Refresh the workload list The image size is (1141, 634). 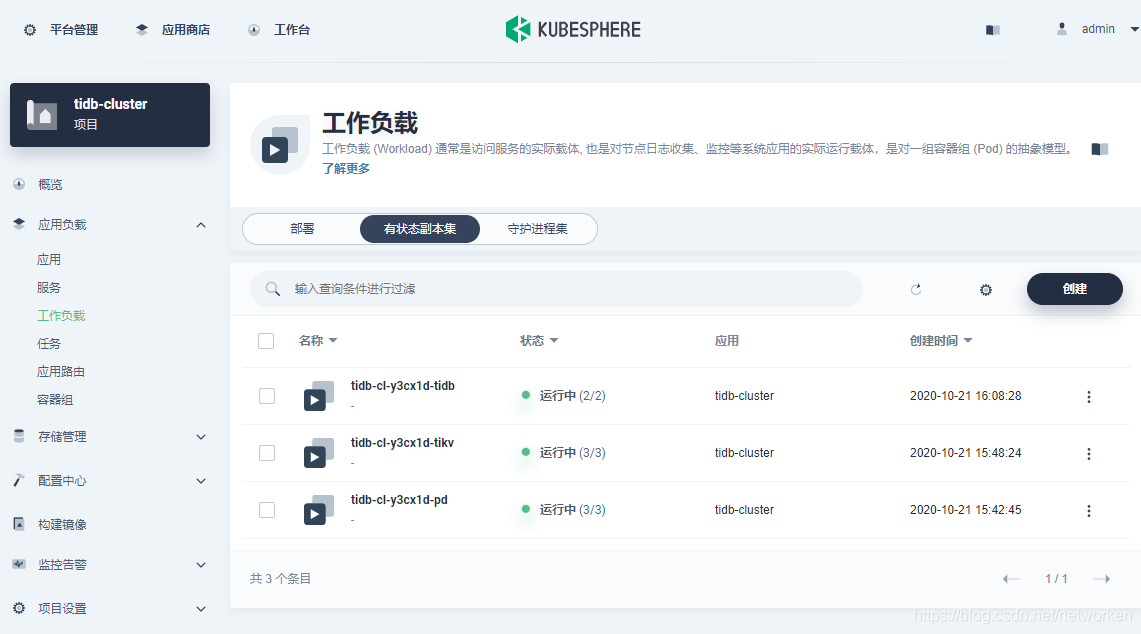tap(916, 289)
